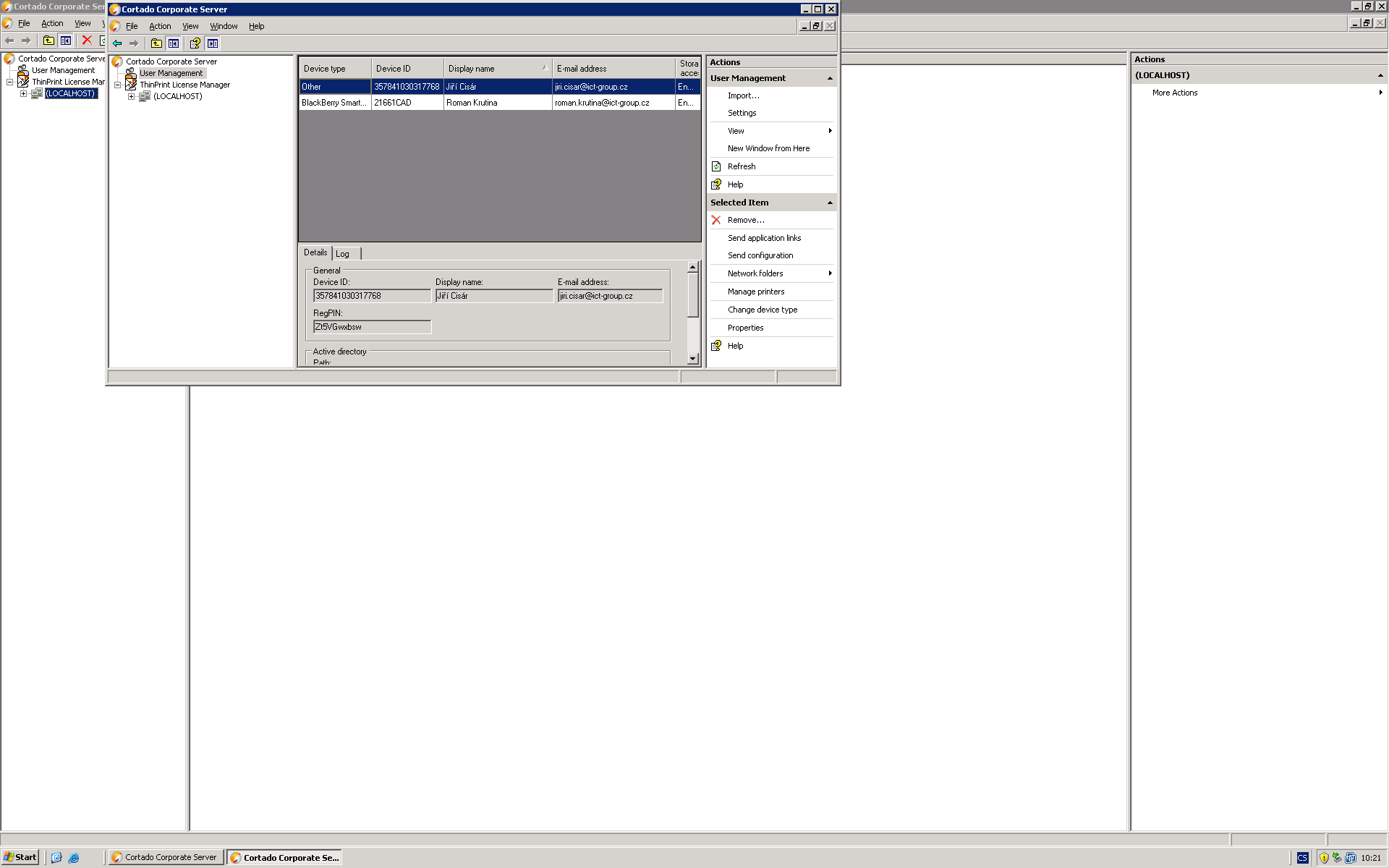
Task: Toggle Show/Hide Console Tree toolbar icon
Action: pyautogui.click(x=174, y=43)
